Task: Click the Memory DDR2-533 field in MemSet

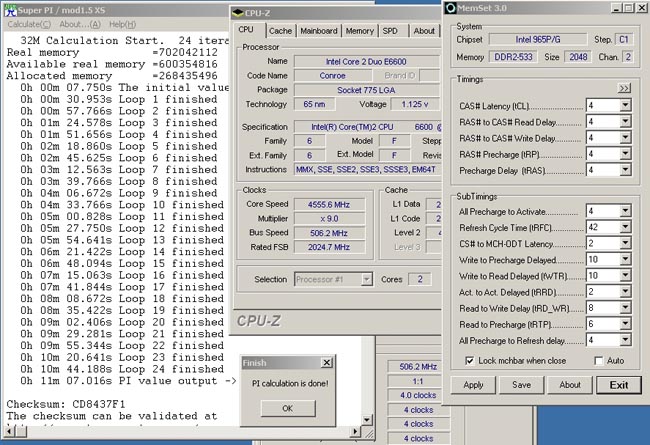Action: tap(513, 57)
